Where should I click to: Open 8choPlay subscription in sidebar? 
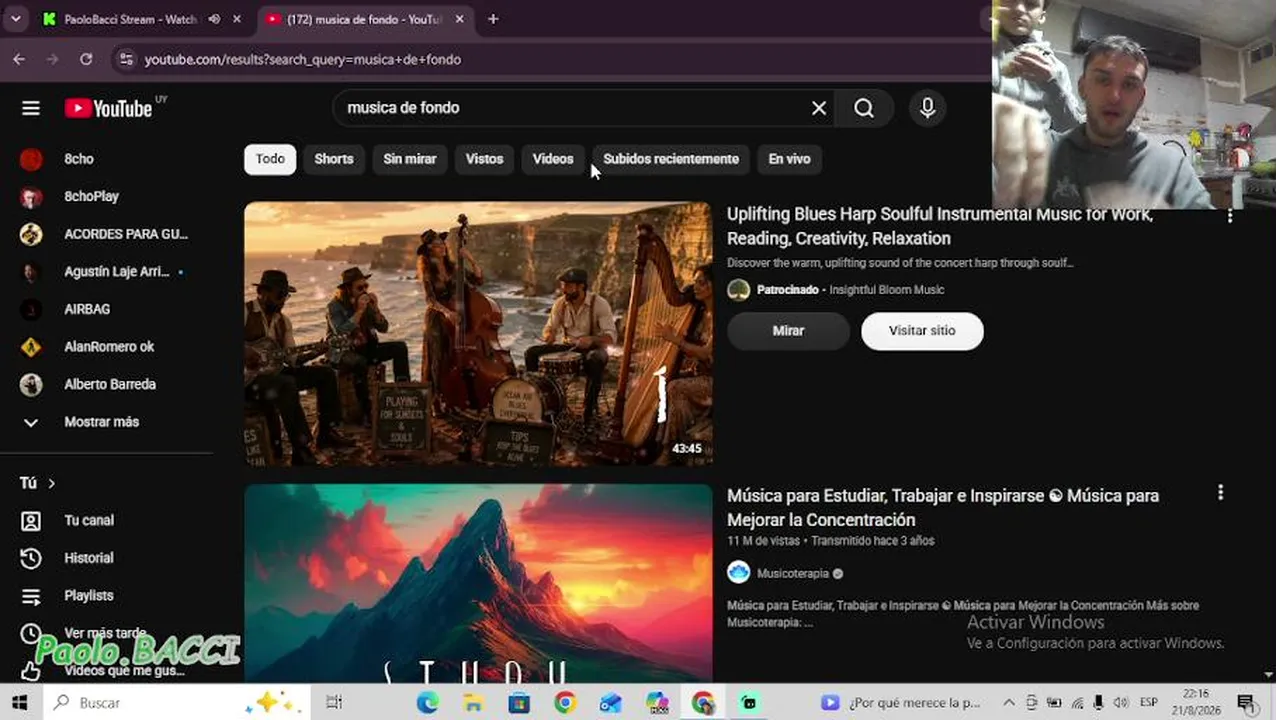click(92, 197)
